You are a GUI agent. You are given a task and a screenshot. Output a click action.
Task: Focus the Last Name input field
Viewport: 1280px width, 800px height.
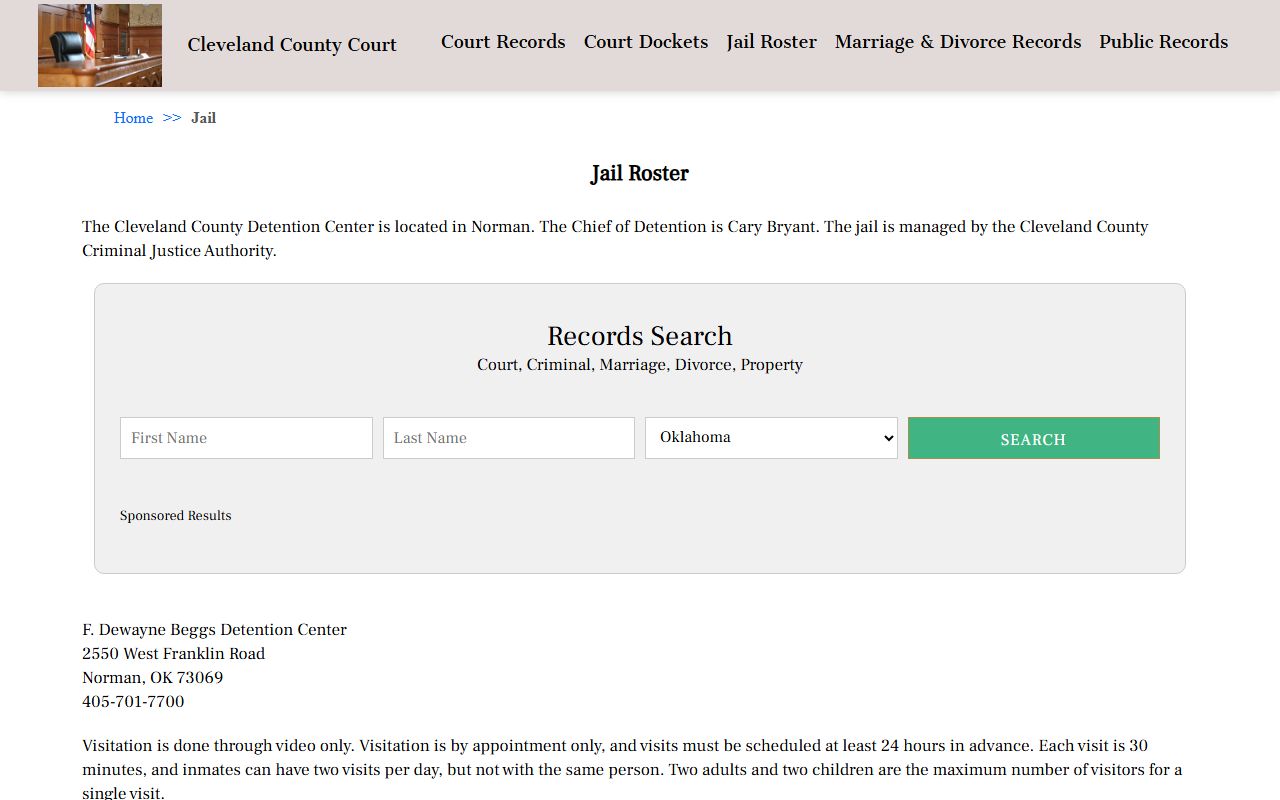(x=509, y=438)
